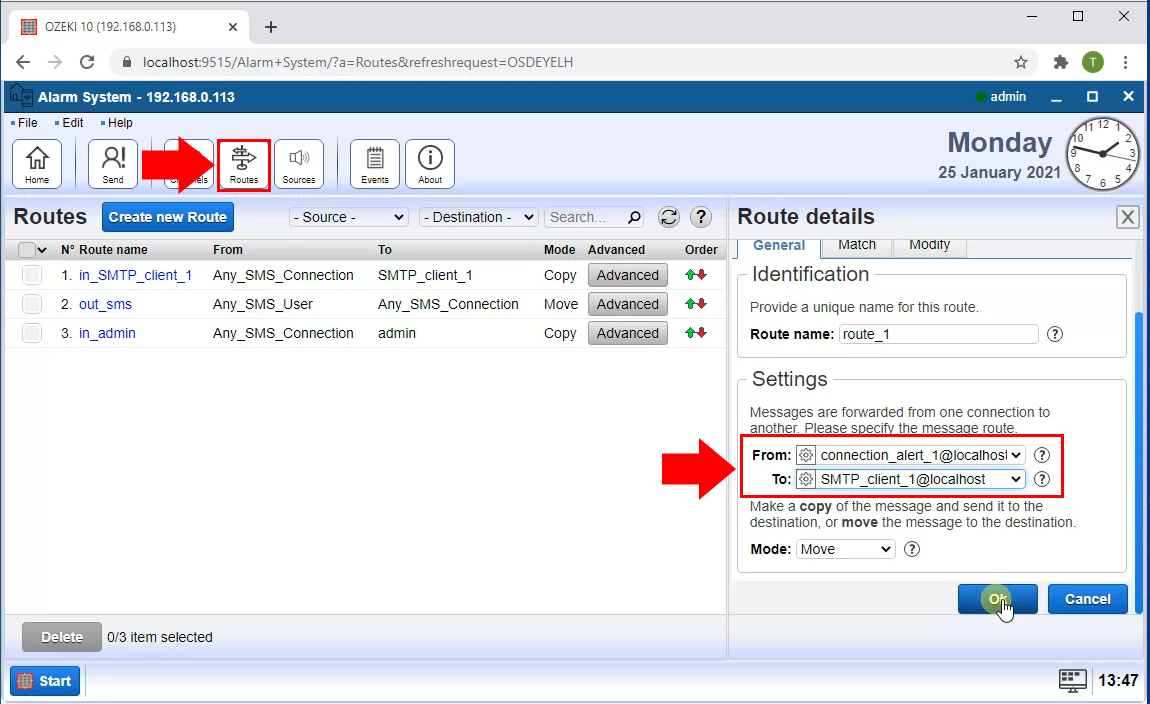Open the Help menu
The width and height of the screenshot is (1150, 704).
[120, 122]
